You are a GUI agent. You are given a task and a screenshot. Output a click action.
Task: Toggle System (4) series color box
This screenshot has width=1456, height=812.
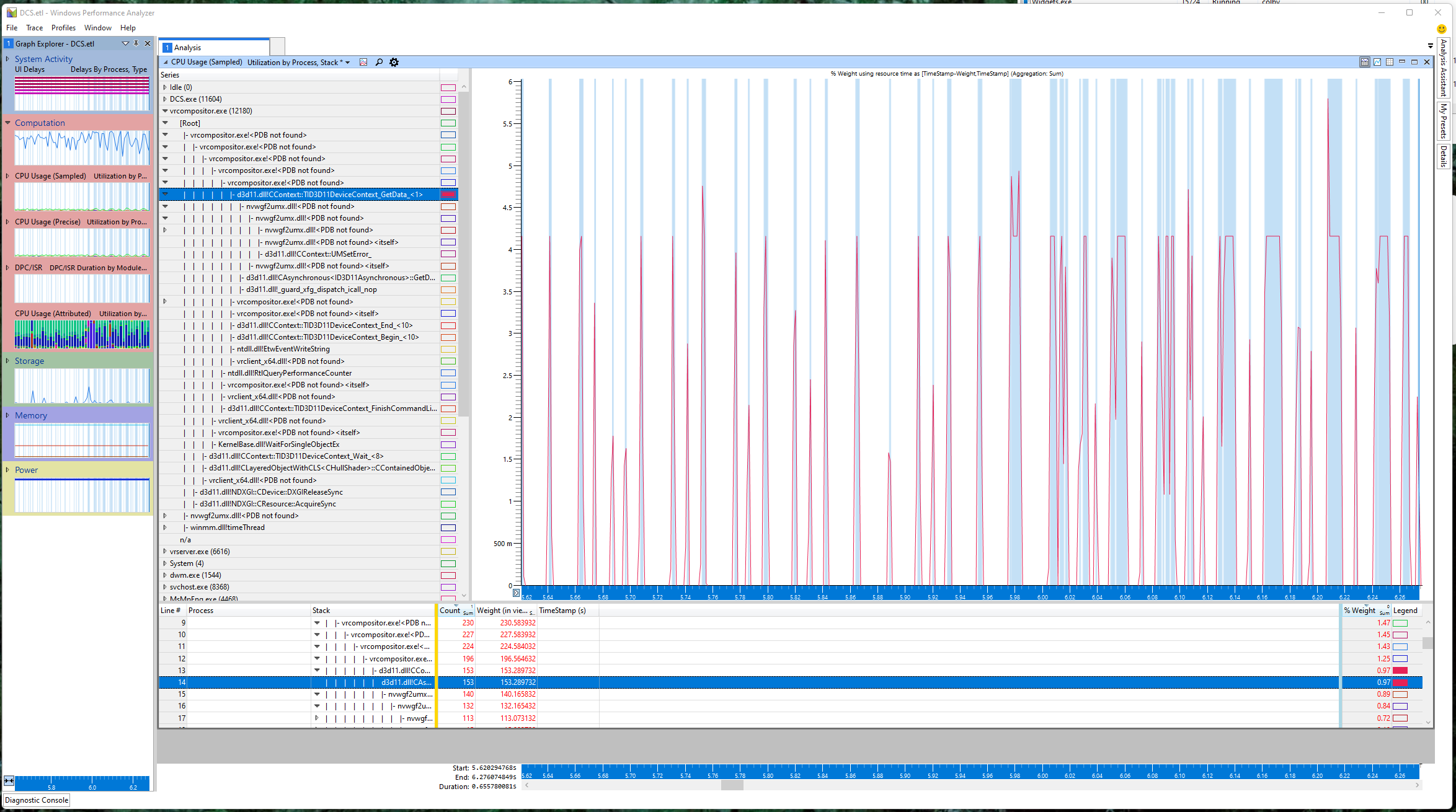(x=448, y=563)
